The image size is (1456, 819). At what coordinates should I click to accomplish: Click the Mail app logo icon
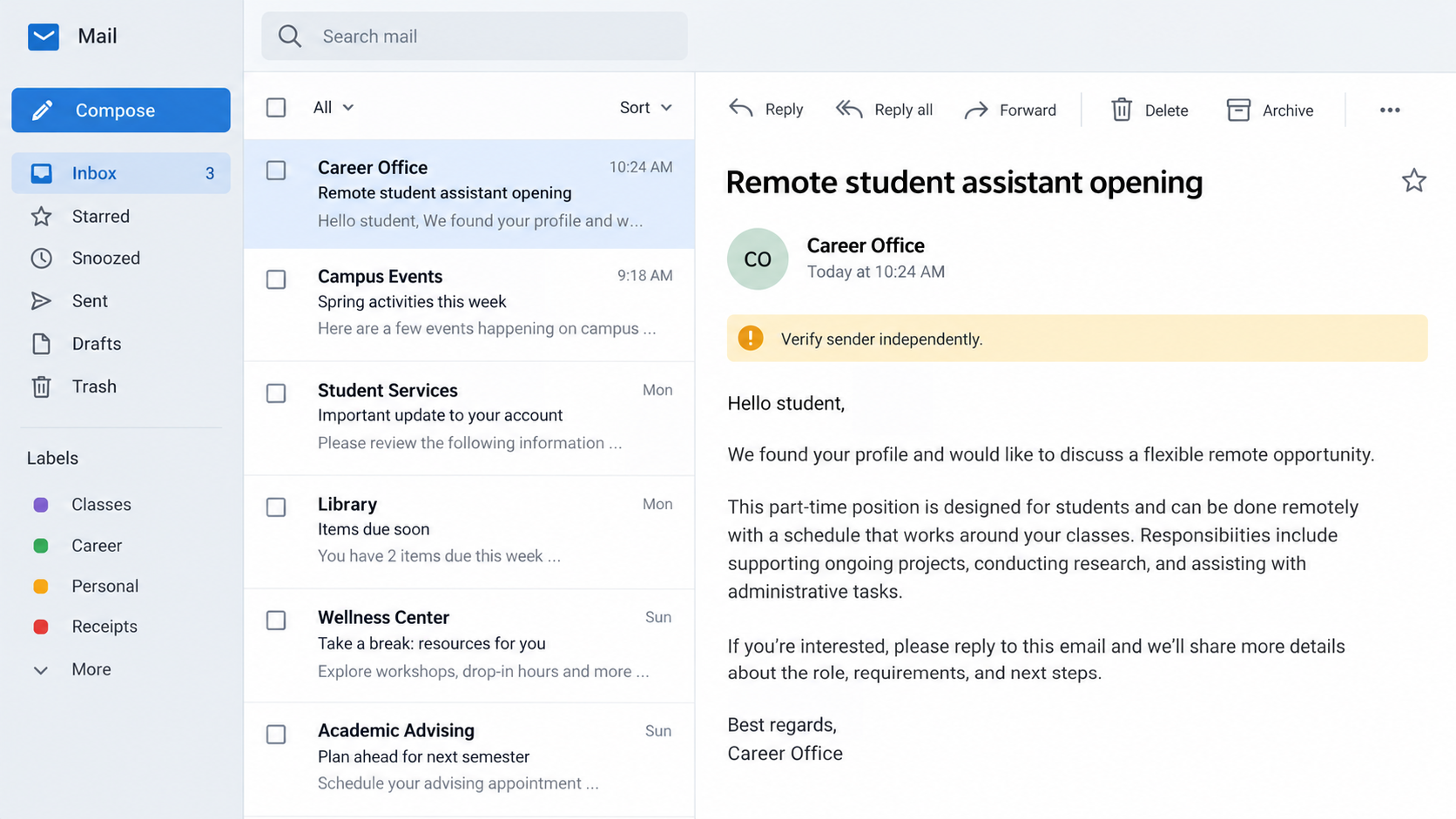coord(44,37)
